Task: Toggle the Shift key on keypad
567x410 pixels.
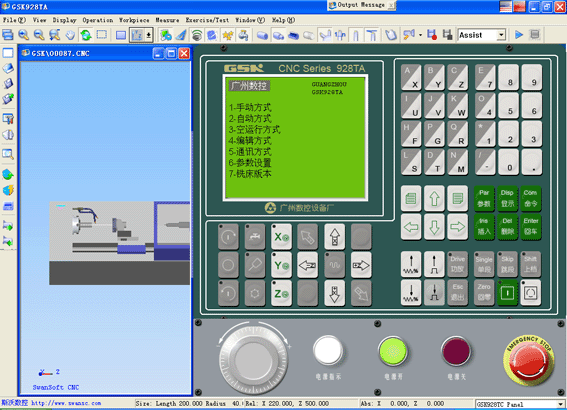Action: (531, 264)
